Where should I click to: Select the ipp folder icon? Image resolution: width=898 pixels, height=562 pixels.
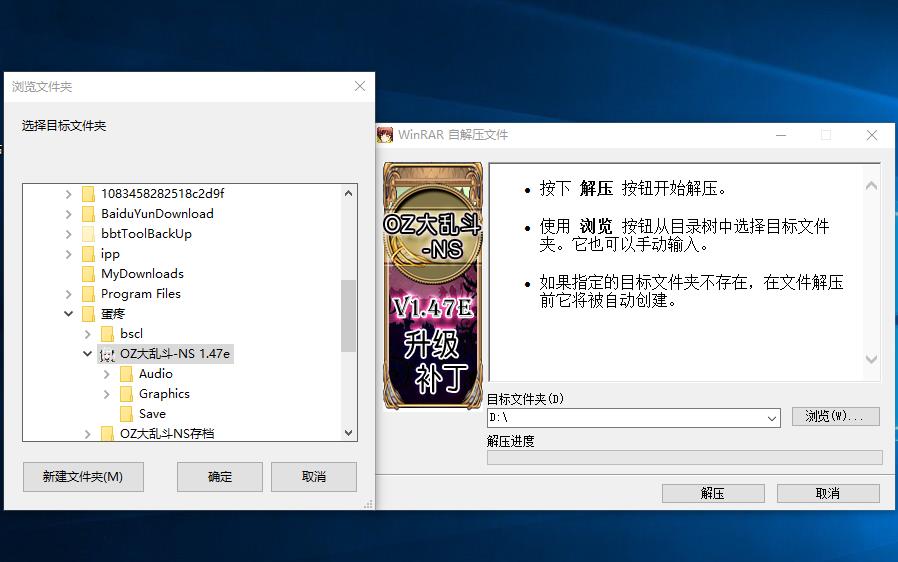coord(88,254)
